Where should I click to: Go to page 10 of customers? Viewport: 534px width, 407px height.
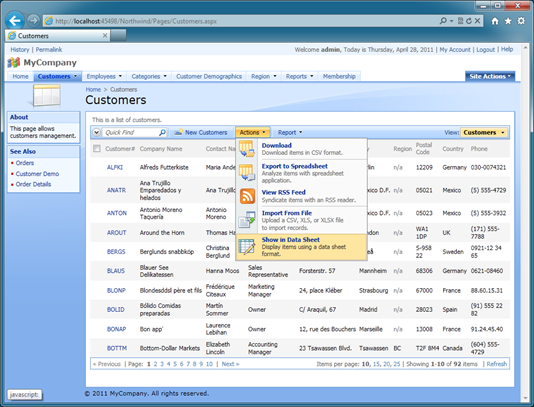coord(209,364)
